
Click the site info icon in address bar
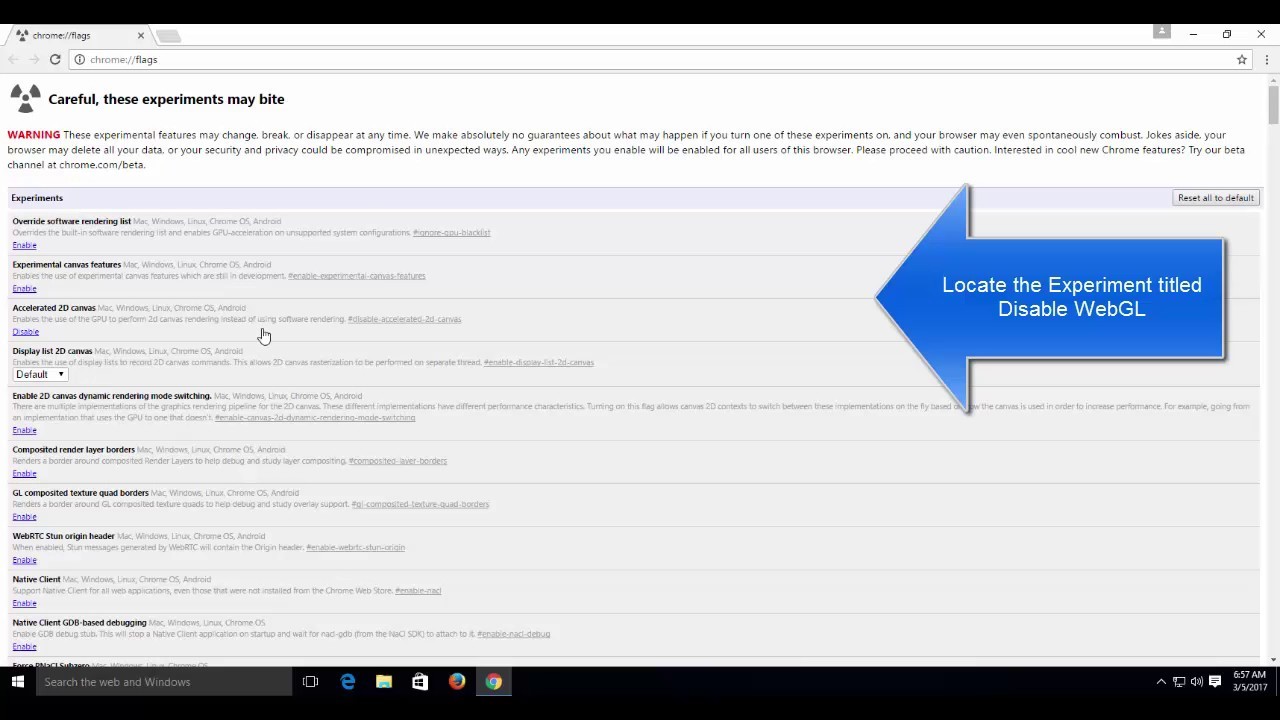tap(79, 60)
